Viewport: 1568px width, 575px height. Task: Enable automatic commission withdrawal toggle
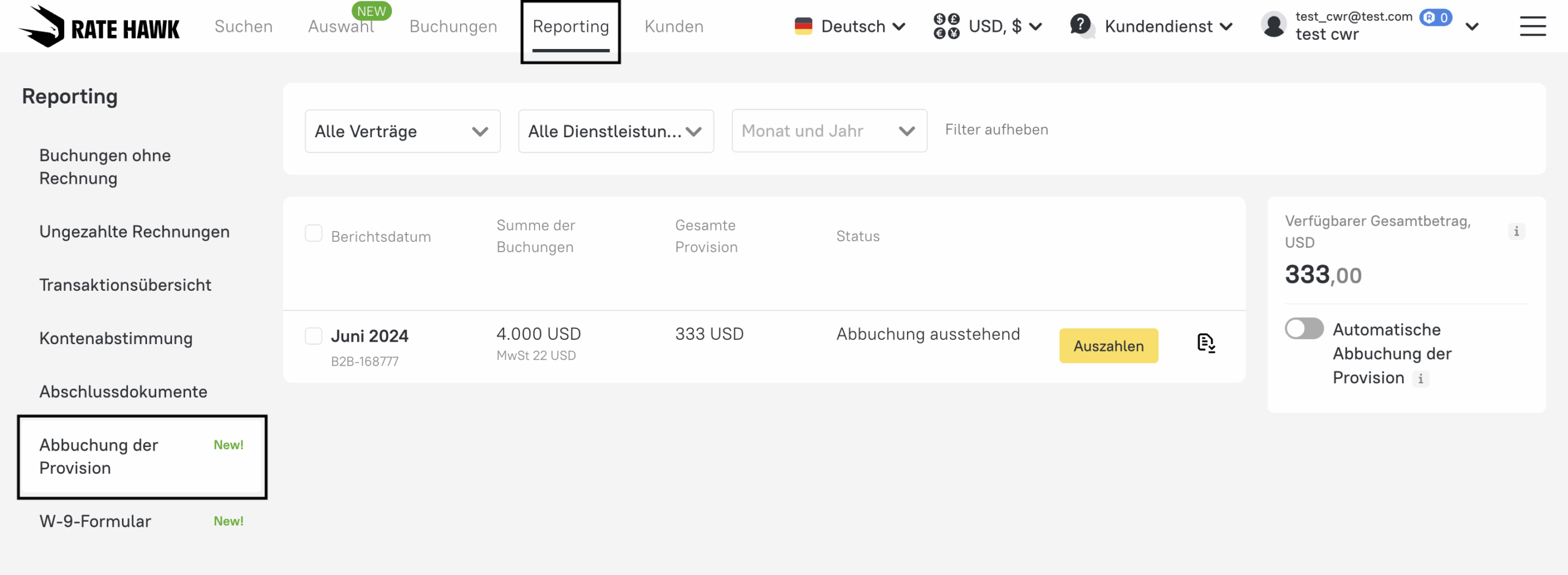1304,329
